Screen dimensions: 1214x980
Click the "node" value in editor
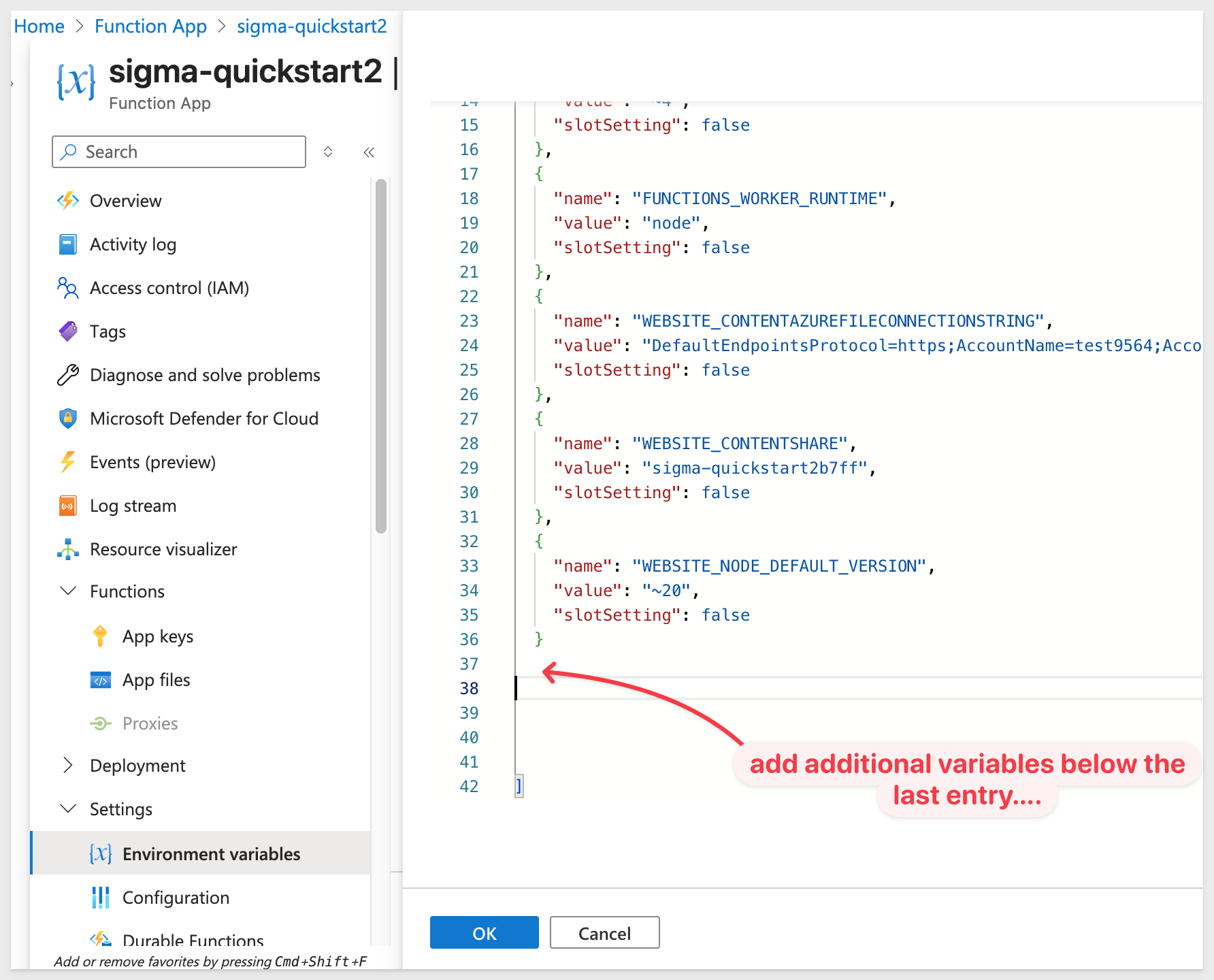(672, 223)
